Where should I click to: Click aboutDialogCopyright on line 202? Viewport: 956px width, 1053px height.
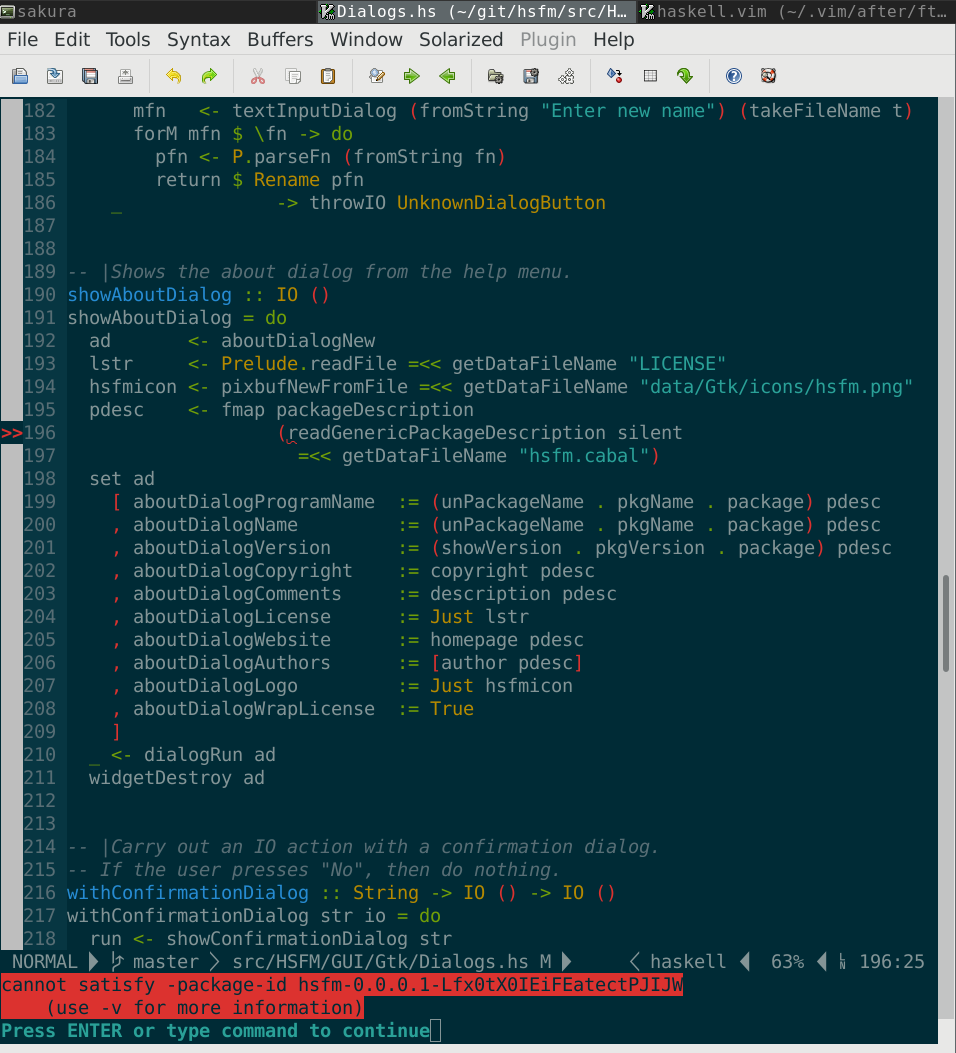(242, 571)
